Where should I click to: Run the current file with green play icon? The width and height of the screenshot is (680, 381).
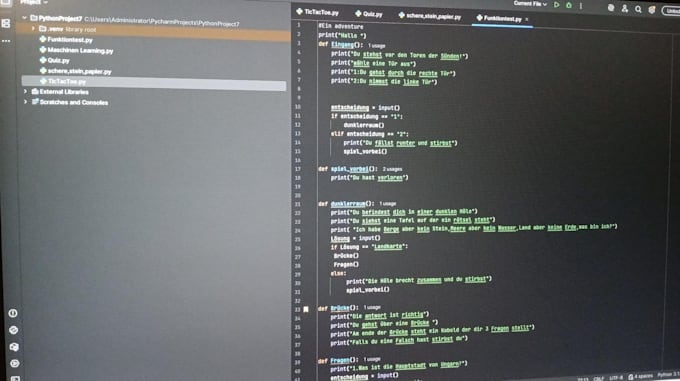[556, 5]
